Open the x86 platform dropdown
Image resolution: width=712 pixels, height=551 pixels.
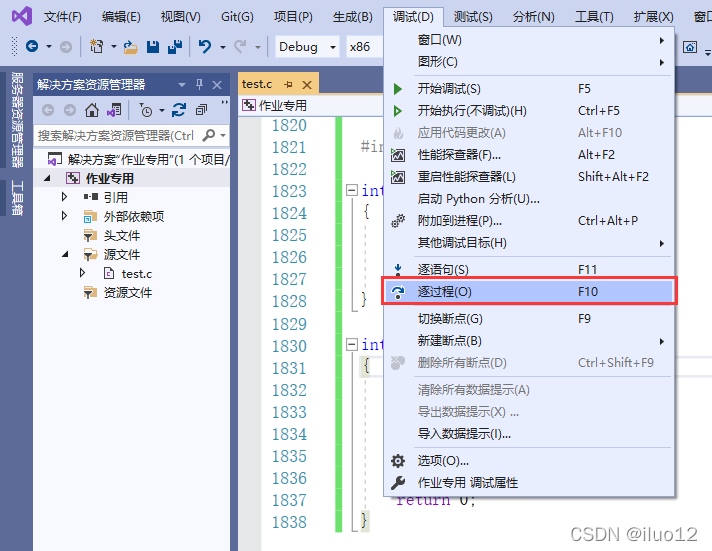click(x=365, y=47)
